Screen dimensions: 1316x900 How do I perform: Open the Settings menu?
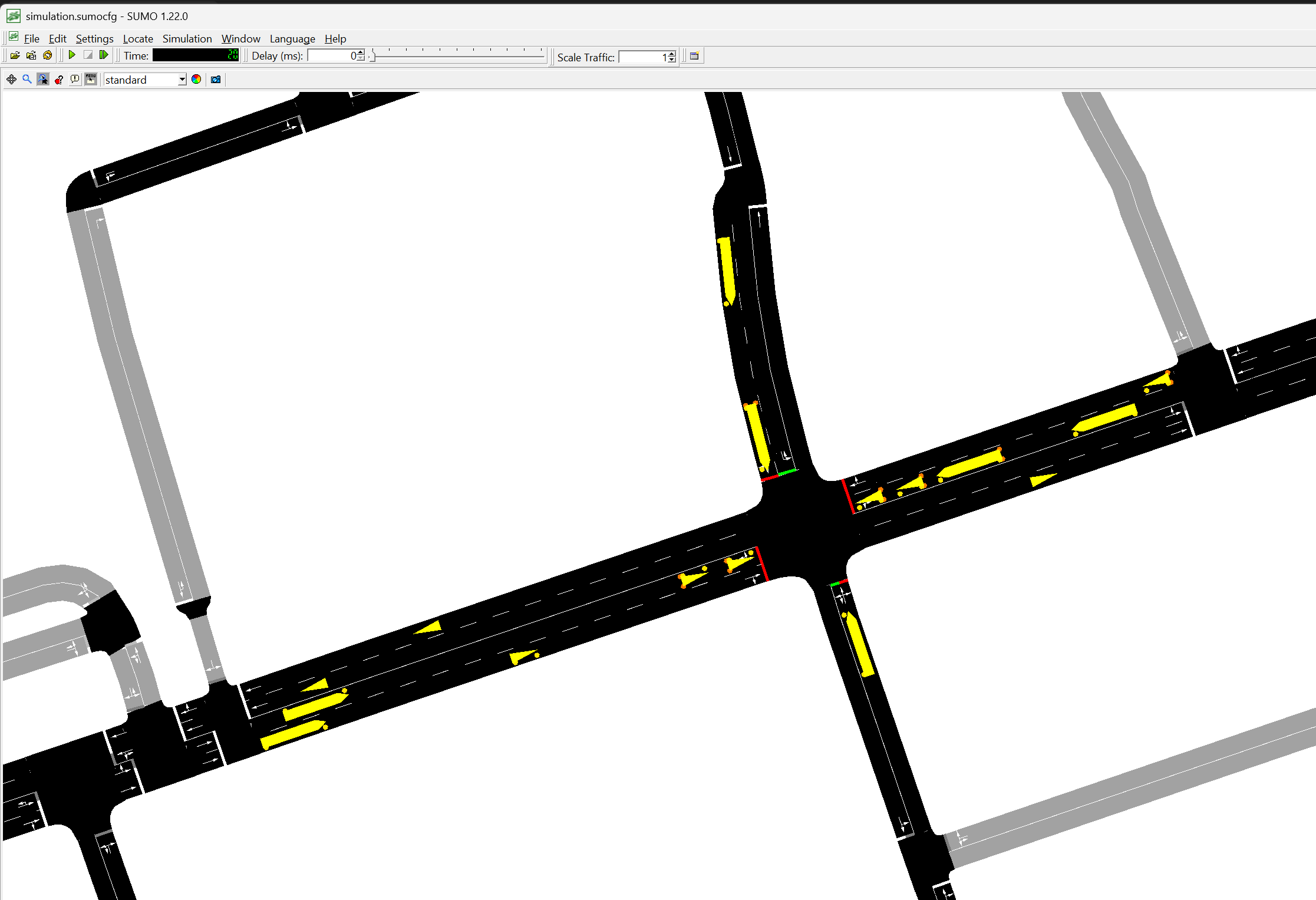[x=94, y=39]
